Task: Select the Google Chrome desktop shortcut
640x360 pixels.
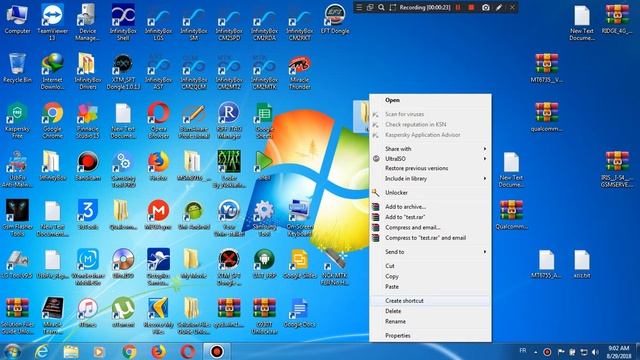Action: [x=52, y=121]
